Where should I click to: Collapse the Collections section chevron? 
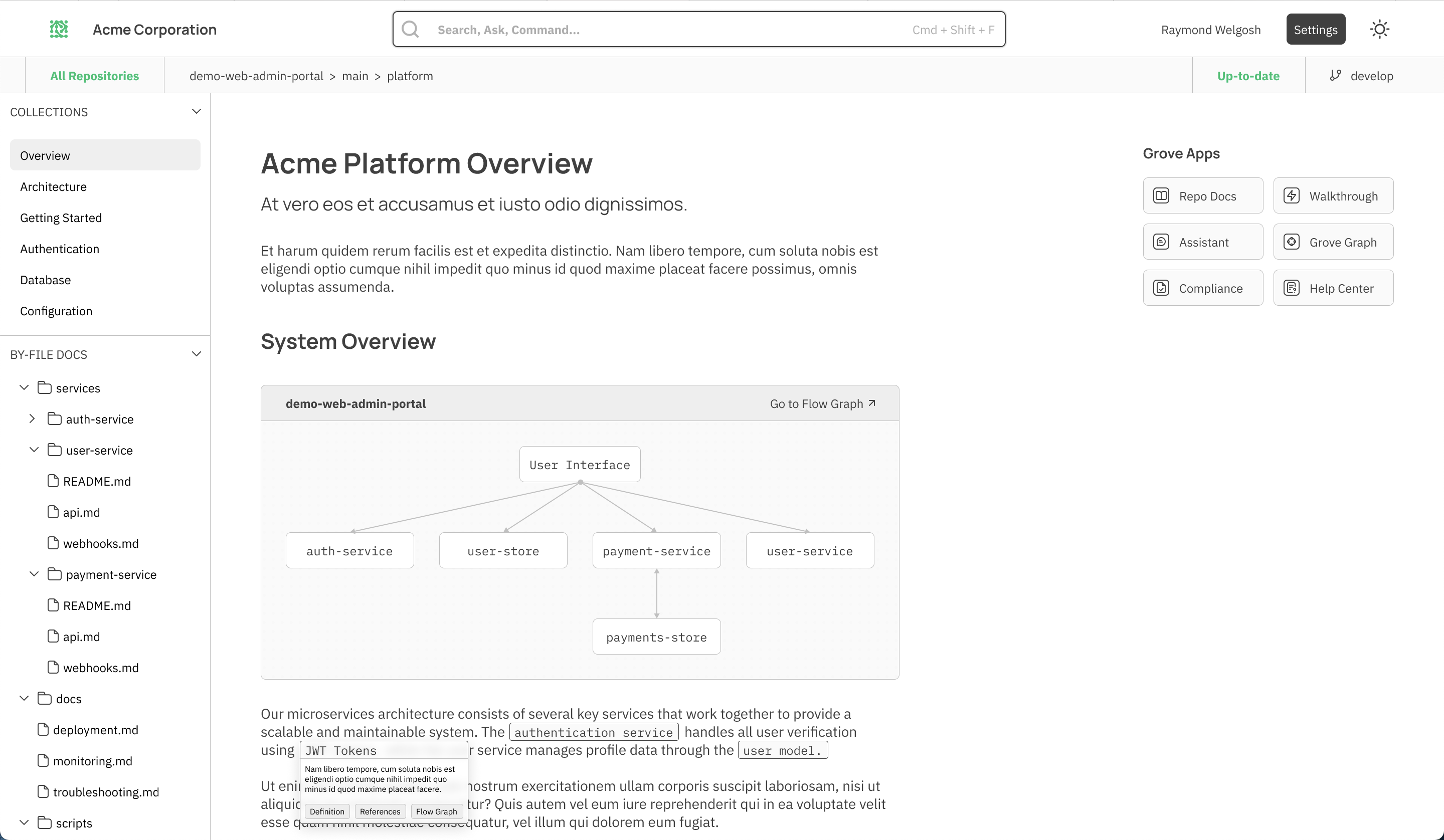coord(197,112)
